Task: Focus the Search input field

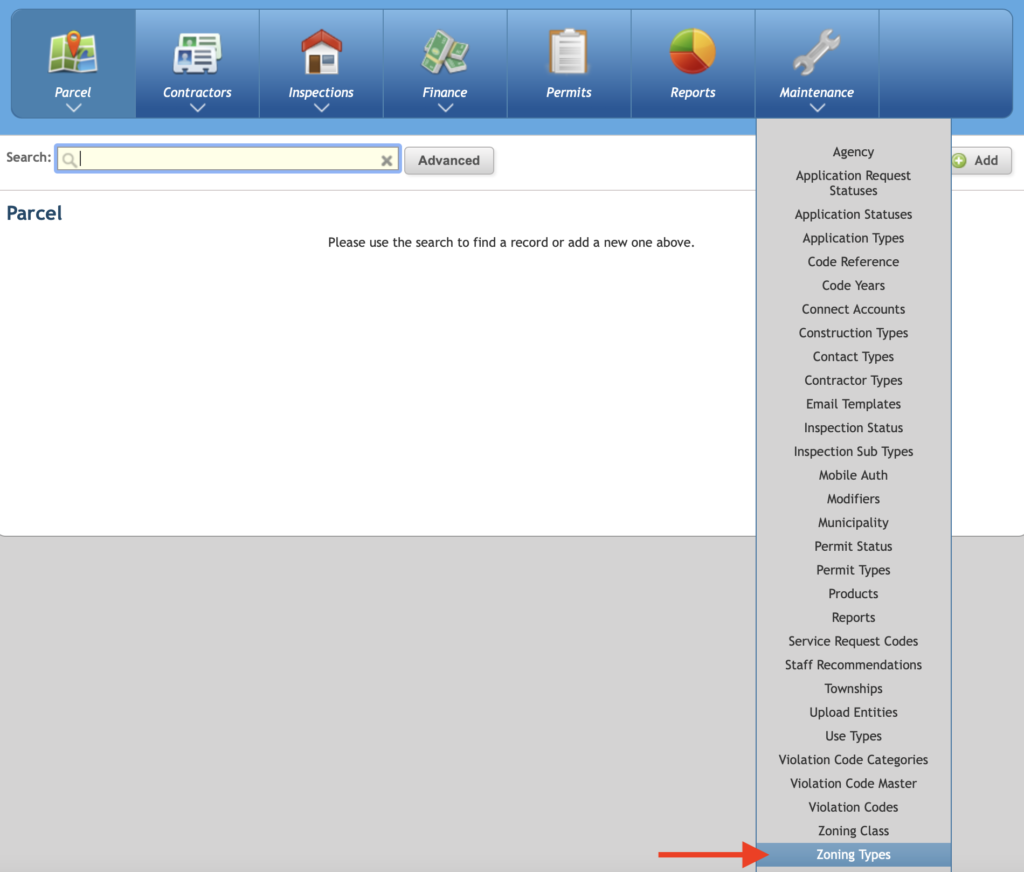Action: click(x=228, y=159)
